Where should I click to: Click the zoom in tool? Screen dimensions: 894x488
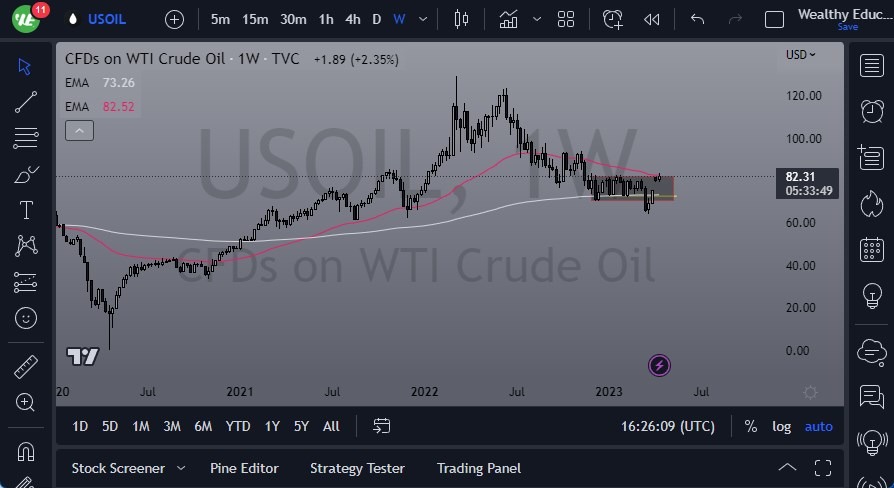[x=26, y=402]
